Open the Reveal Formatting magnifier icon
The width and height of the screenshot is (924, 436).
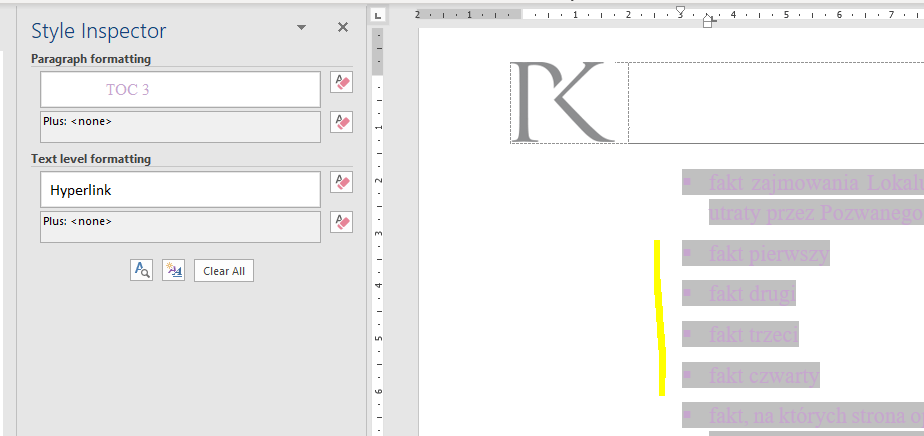click(141, 270)
